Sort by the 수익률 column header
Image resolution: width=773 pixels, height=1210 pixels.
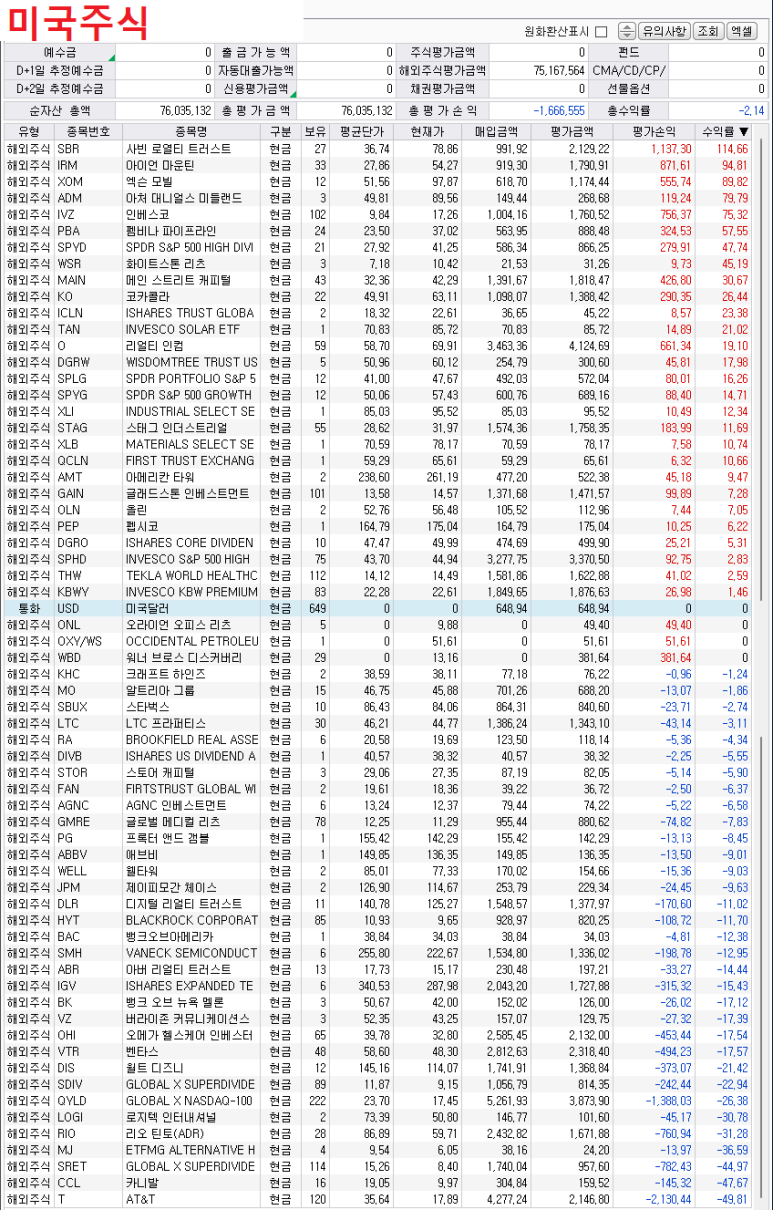click(x=724, y=132)
